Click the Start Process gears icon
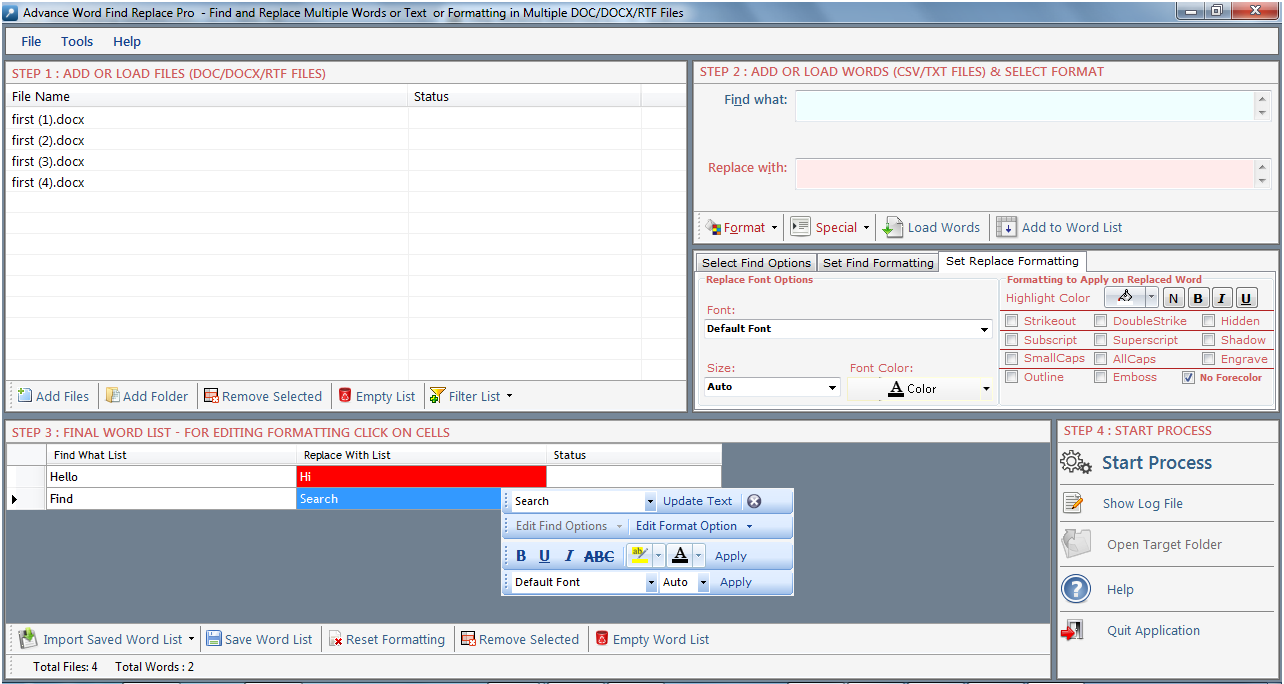The height and width of the screenshot is (684, 1284). coord(1076,462)
